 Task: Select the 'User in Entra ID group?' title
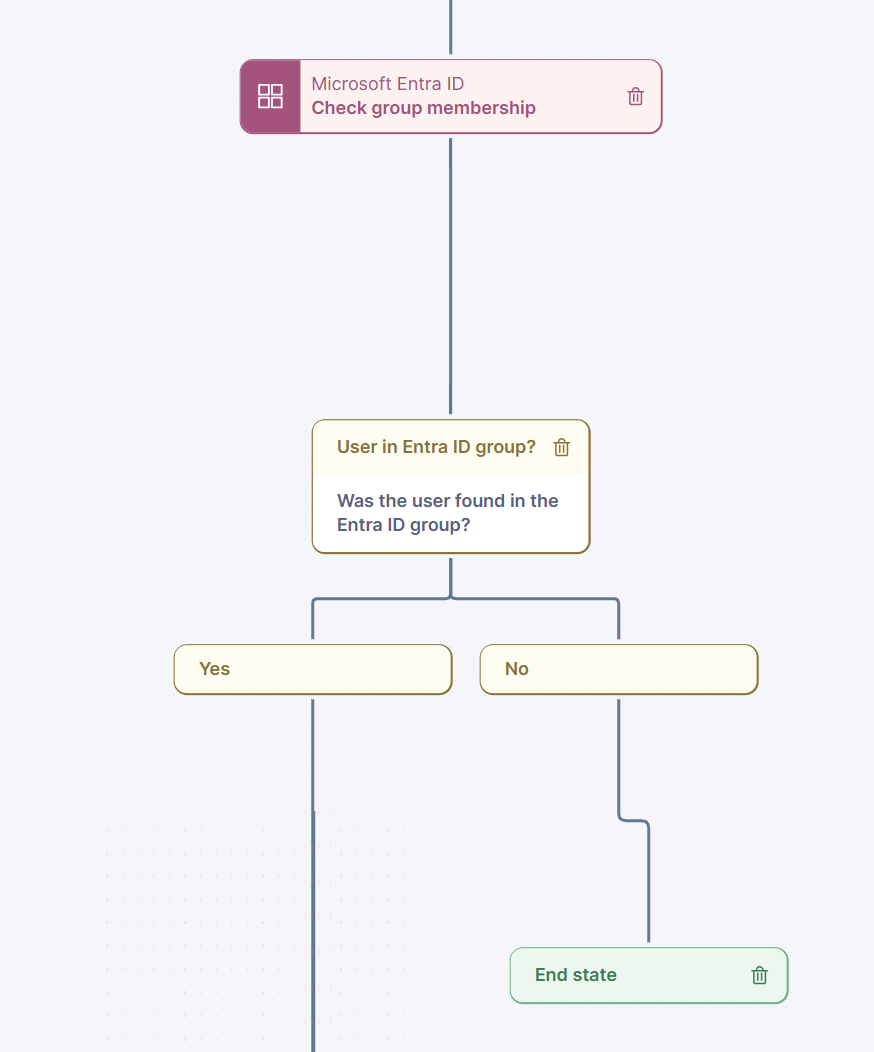pyautogui.click(x=436, y=447)
